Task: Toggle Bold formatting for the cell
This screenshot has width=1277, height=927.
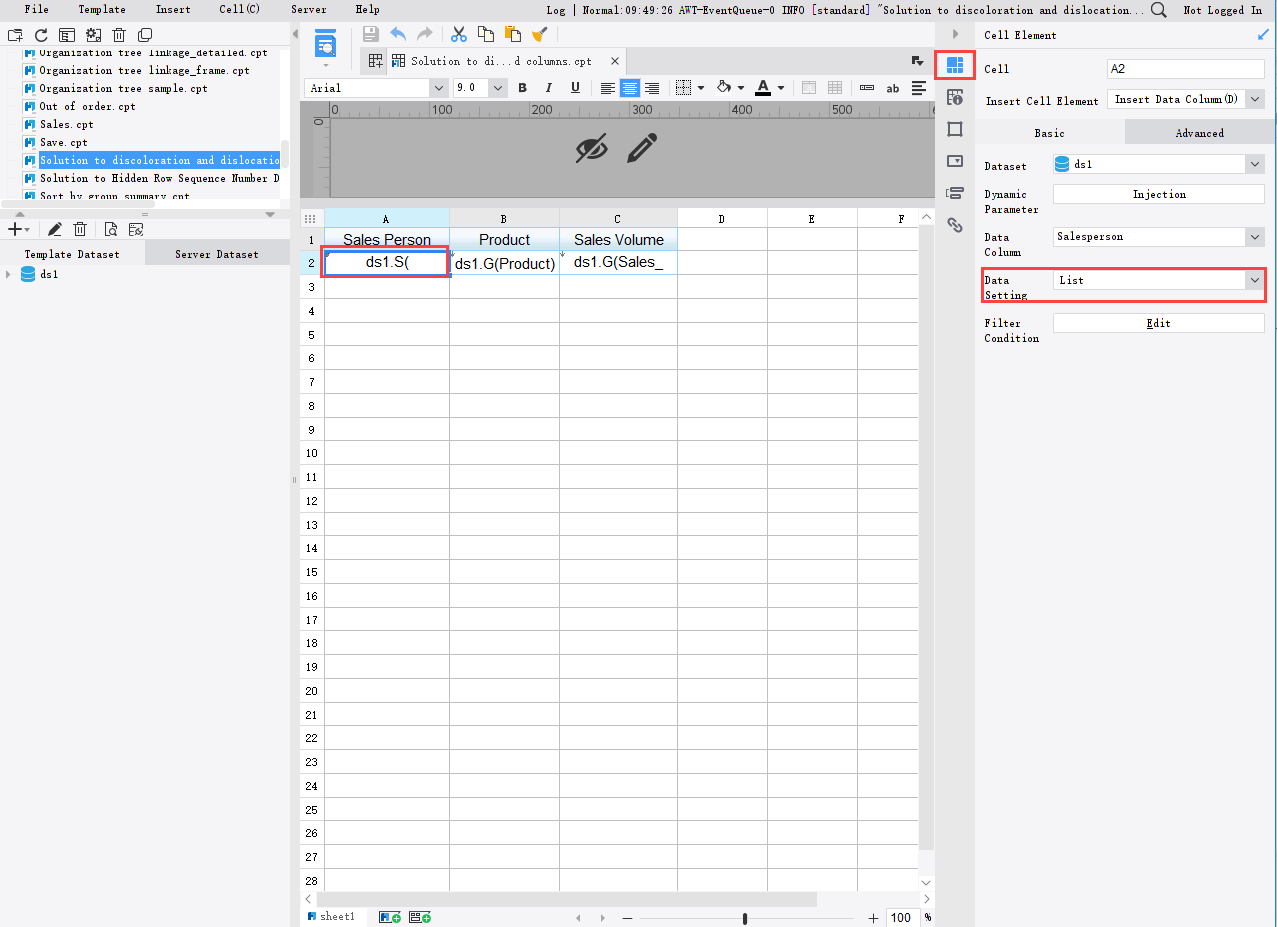Action: pyautogui.click(x=522, y=87)
